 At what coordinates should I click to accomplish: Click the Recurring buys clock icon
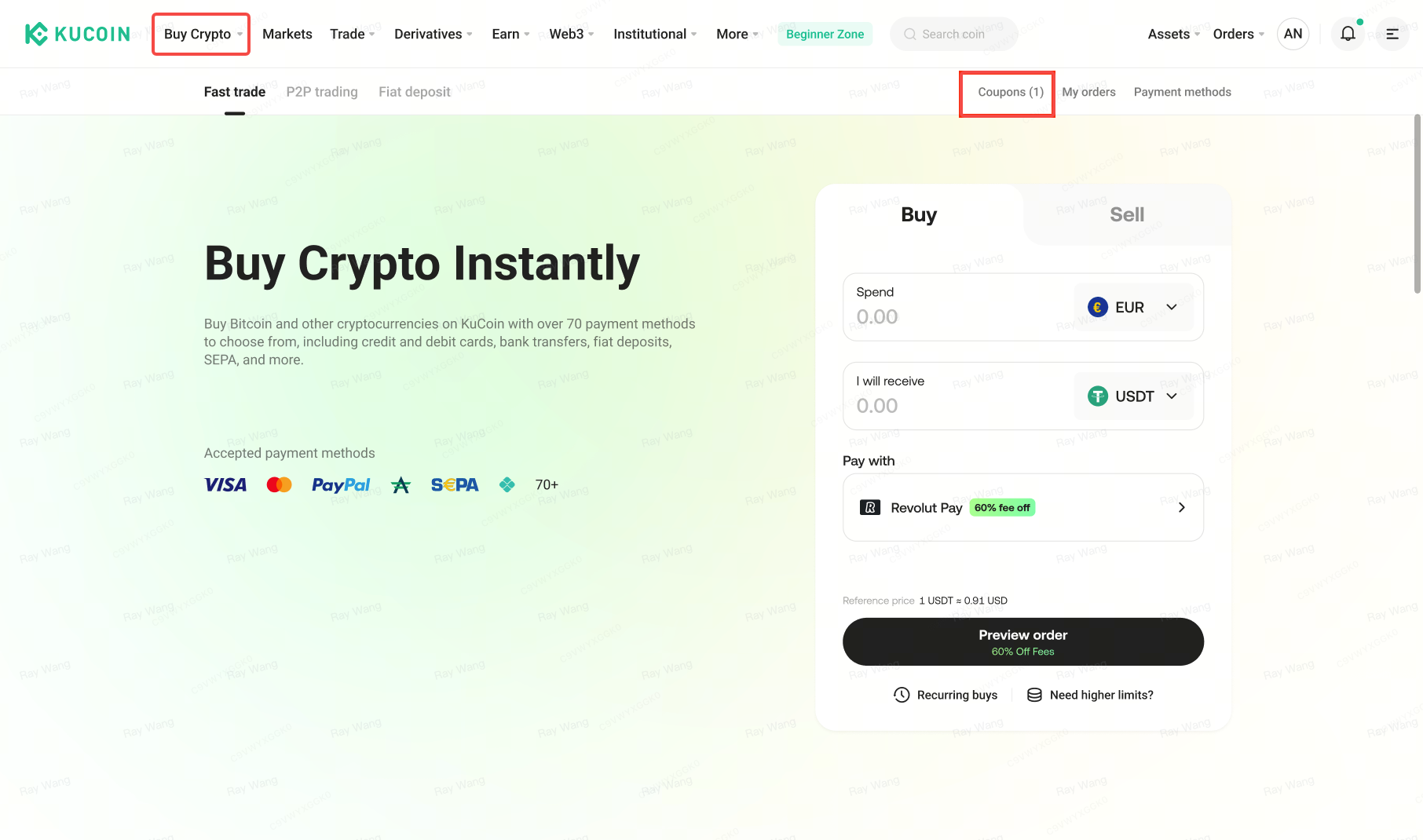pos(902,695)
